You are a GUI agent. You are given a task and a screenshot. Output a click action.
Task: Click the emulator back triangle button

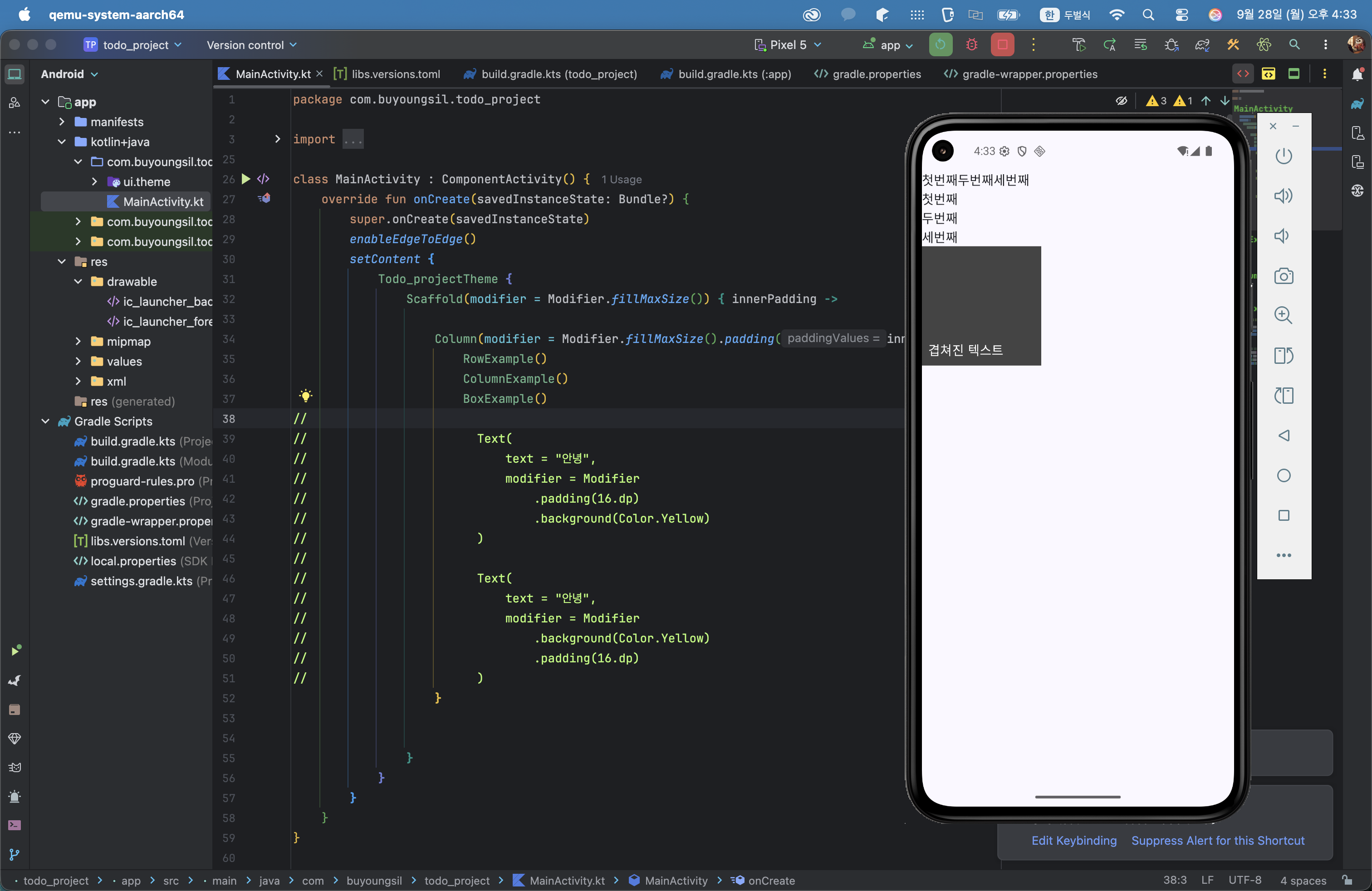(1283, 435)
